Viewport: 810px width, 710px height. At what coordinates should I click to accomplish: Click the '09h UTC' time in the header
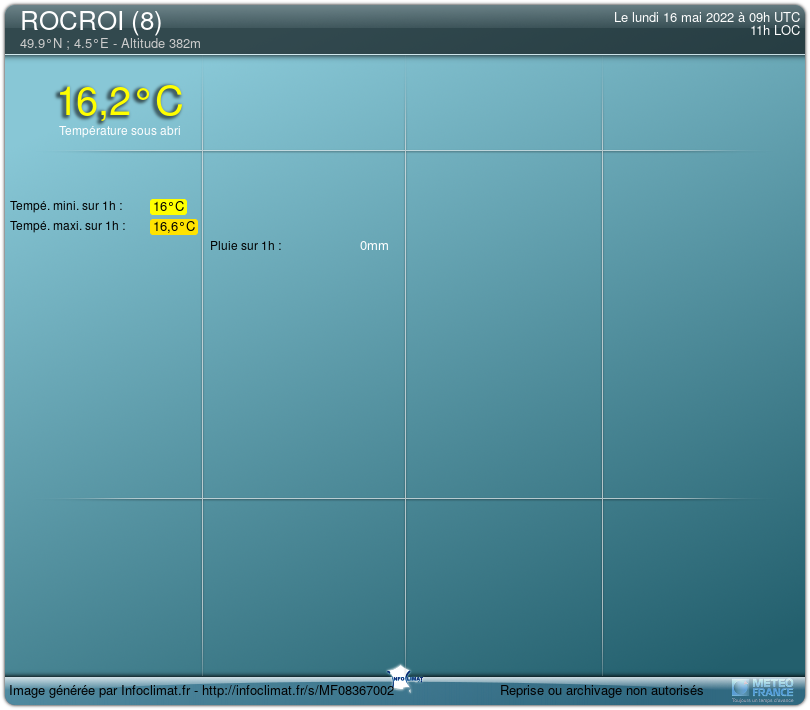(x=774, y=17)
